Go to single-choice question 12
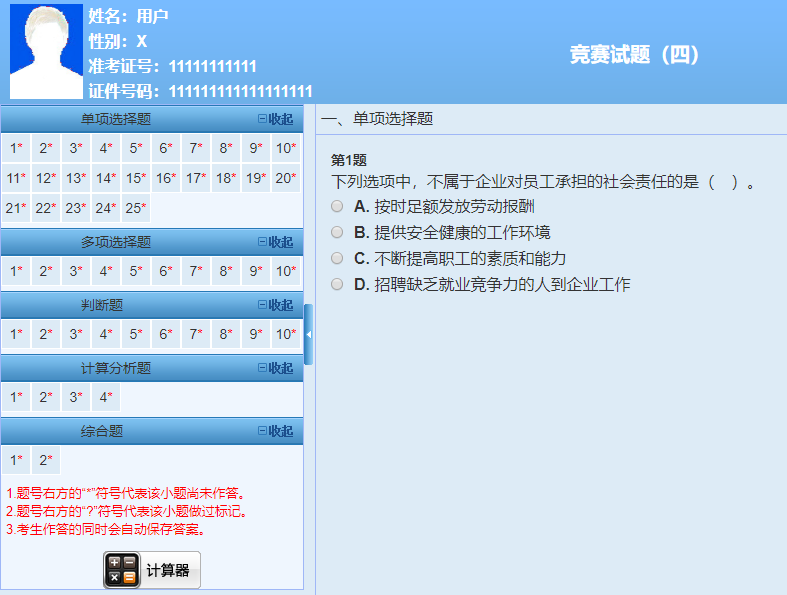The width and height of the screenshot is (787, 595). [46, 178]
